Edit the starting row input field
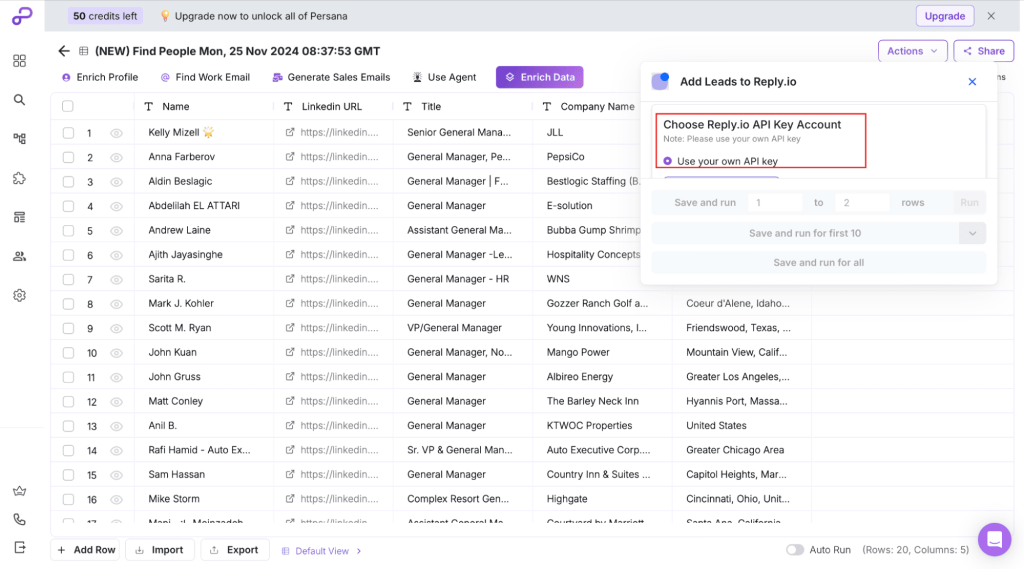This screenshot has height=569, width=1024. click(x=775, y=203)
